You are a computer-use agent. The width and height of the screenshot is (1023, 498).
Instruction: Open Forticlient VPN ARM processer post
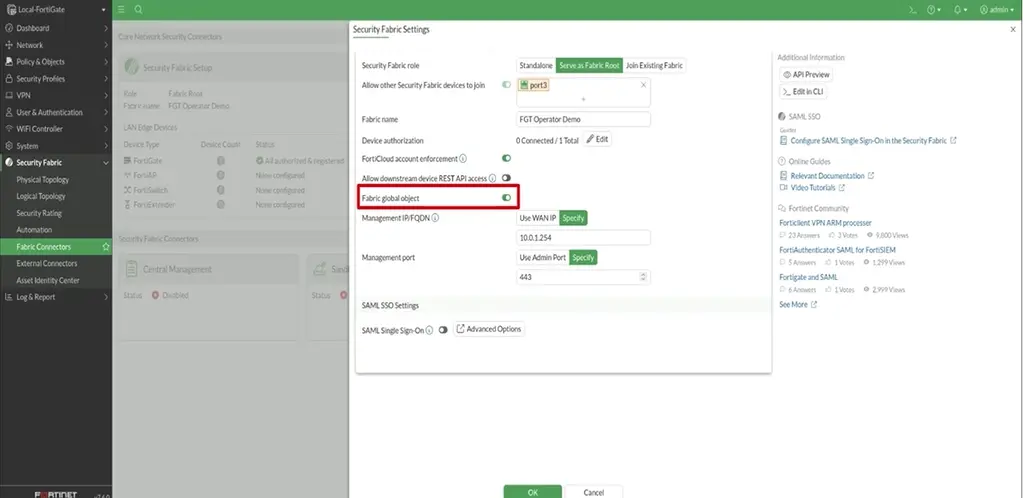pos(825,223)
